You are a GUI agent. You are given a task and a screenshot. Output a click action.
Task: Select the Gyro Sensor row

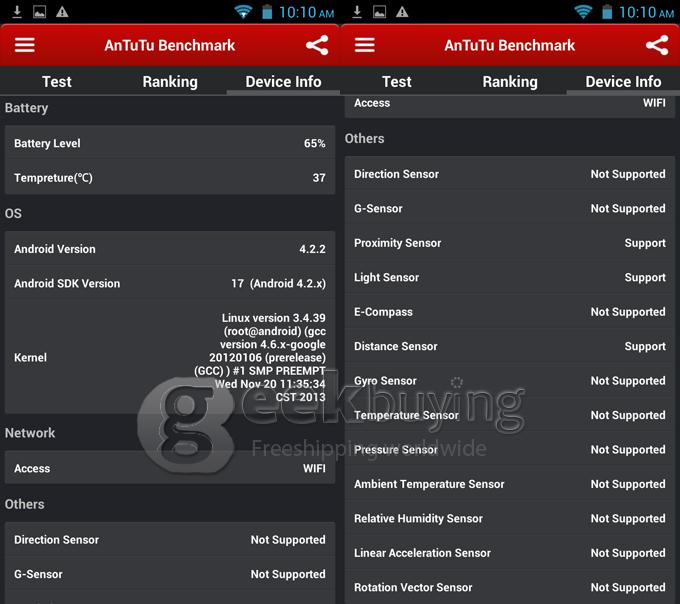pyautogui.click(x=510, y=381)
